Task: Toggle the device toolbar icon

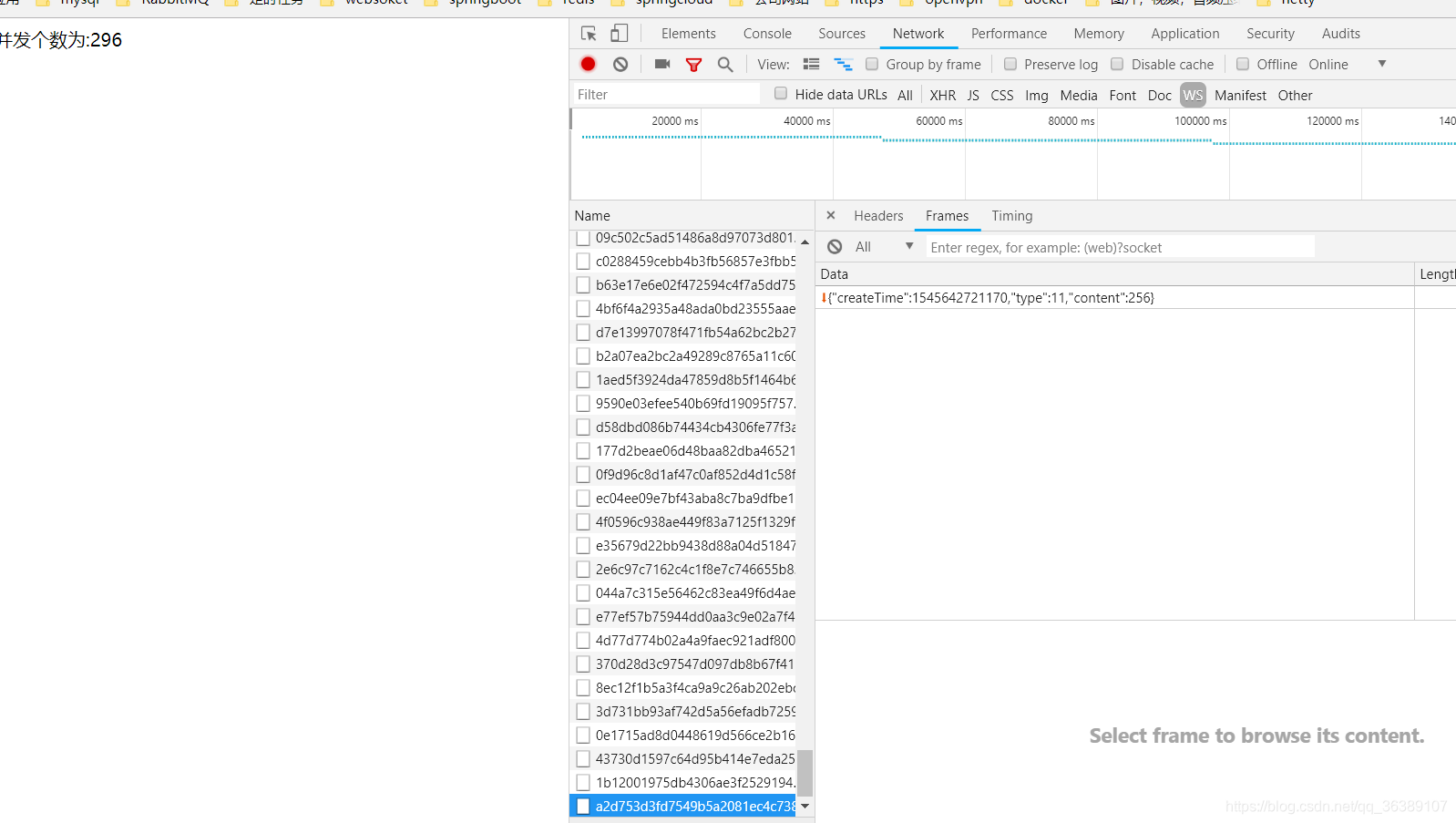Action: tap(619, 34)
